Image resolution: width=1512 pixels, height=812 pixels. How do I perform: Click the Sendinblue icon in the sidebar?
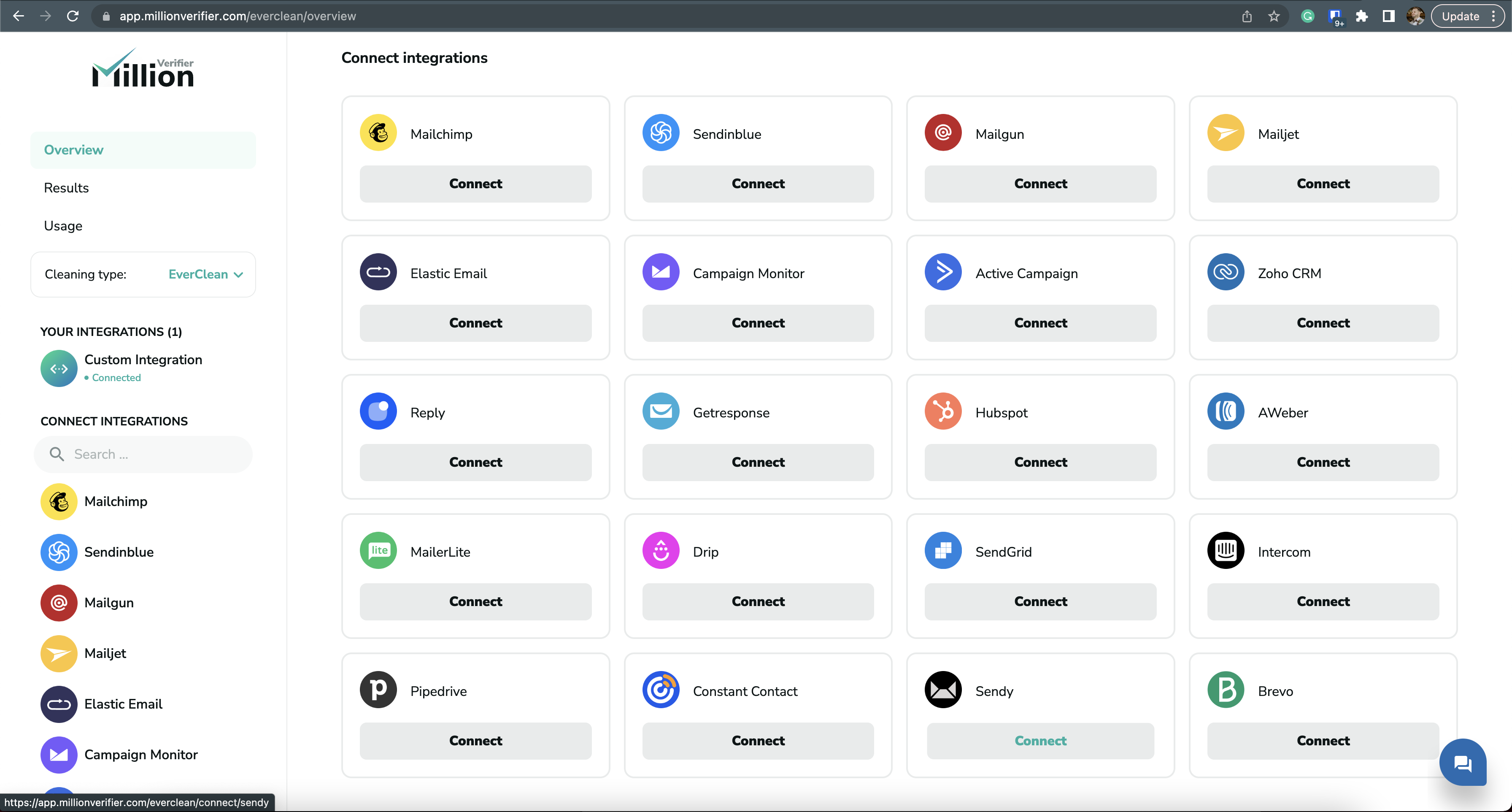point(58,552)
